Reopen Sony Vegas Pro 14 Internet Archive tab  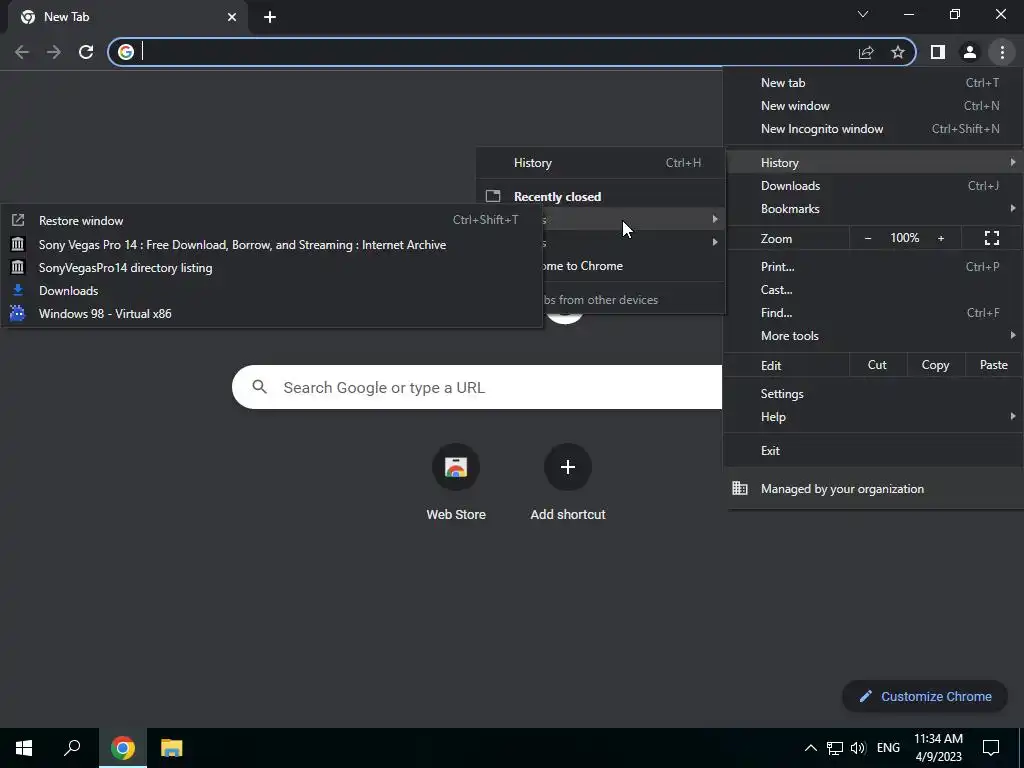272,245
